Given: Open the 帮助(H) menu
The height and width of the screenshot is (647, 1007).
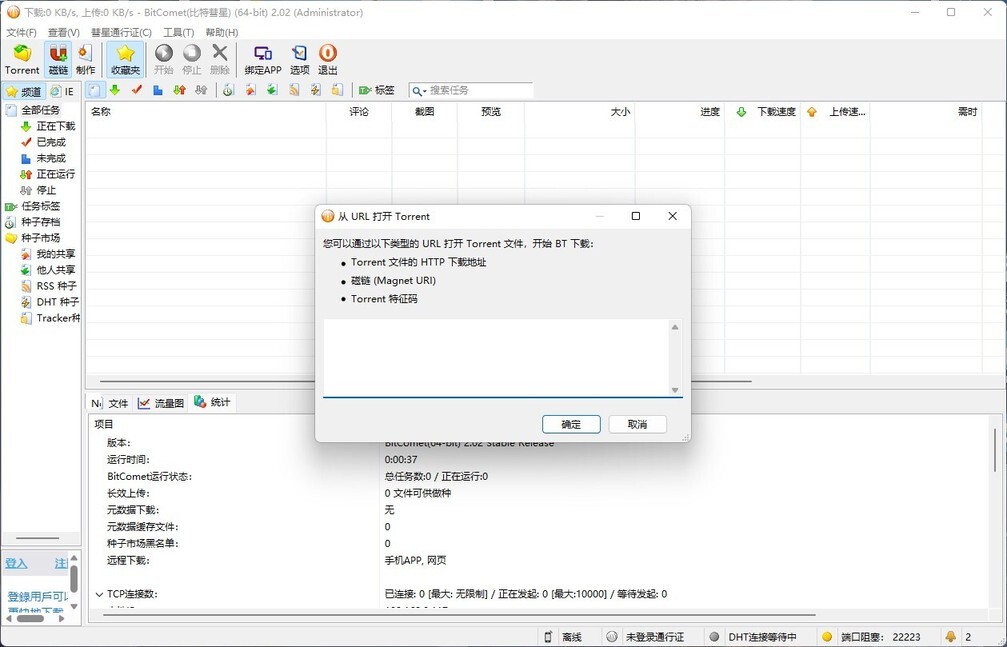Looking at the screenshot, I should tap(222, 32).
